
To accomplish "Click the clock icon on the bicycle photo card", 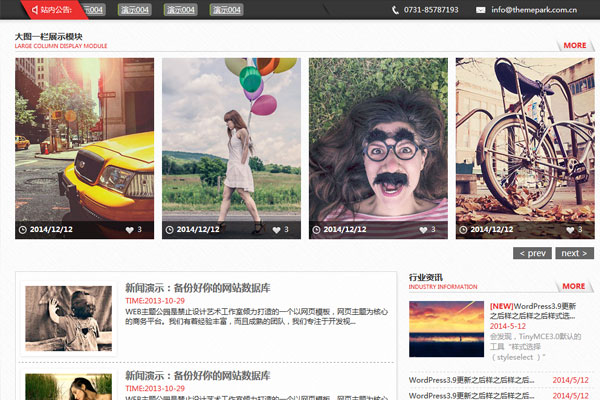I will click(464, 230).
